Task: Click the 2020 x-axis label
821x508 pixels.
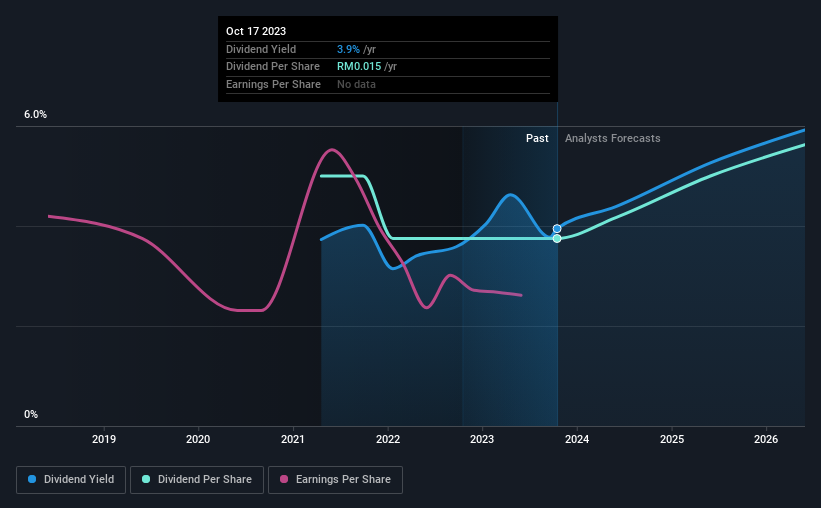Action: (198, 439)
